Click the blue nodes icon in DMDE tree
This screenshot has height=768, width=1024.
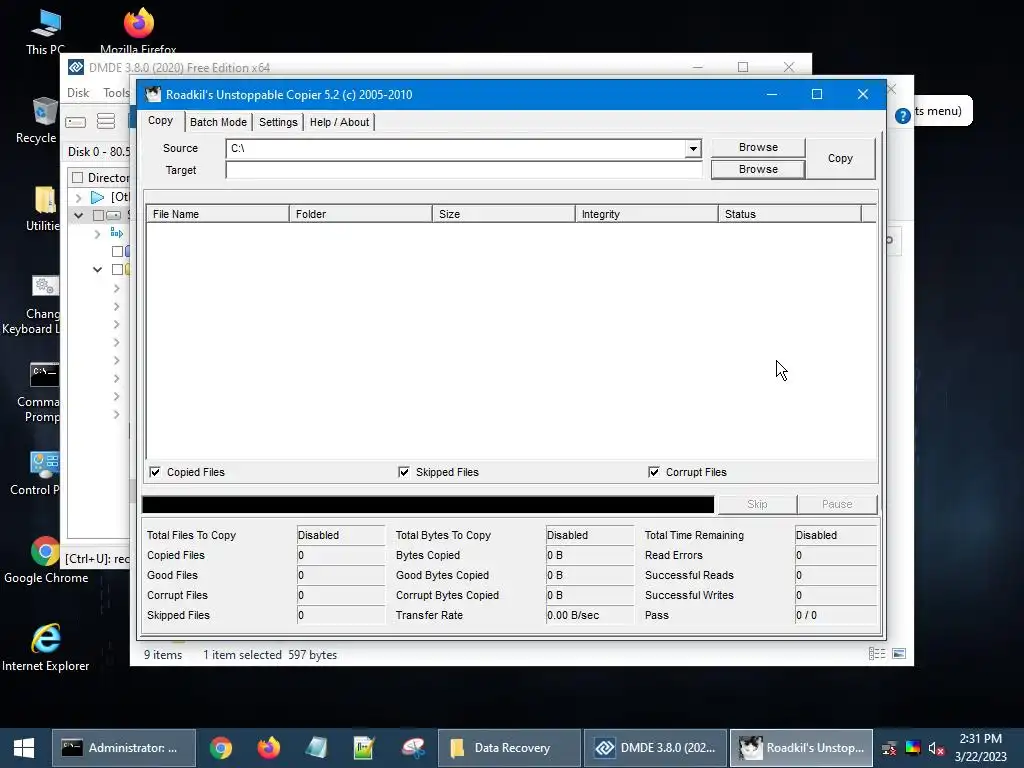(x=116, y=232)
